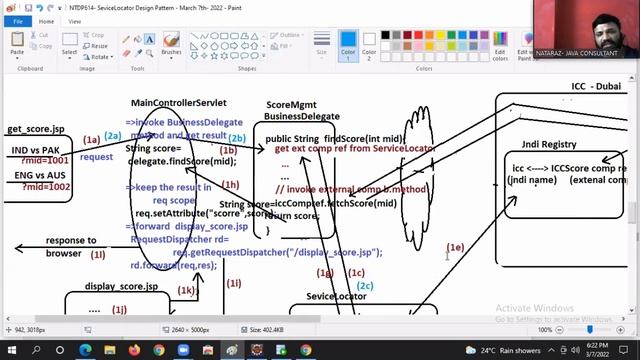Open the Windows Start menu
The height and width of the screenshot is (360, 640).
[x=12, y=350]
